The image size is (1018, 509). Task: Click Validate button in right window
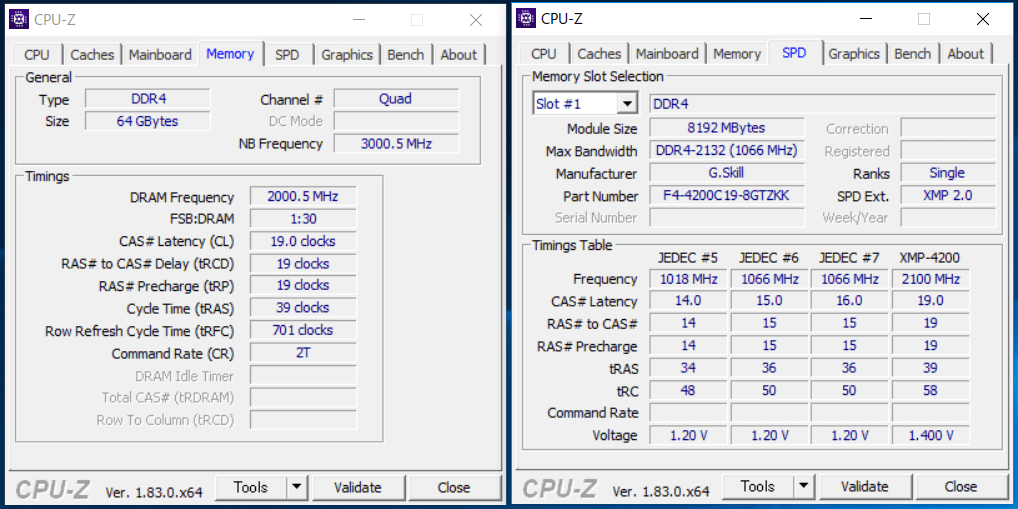click(x=865, y=486)
